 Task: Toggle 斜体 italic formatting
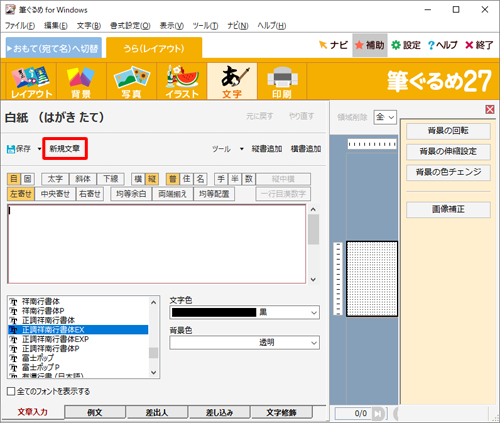[x=83, y=179]
